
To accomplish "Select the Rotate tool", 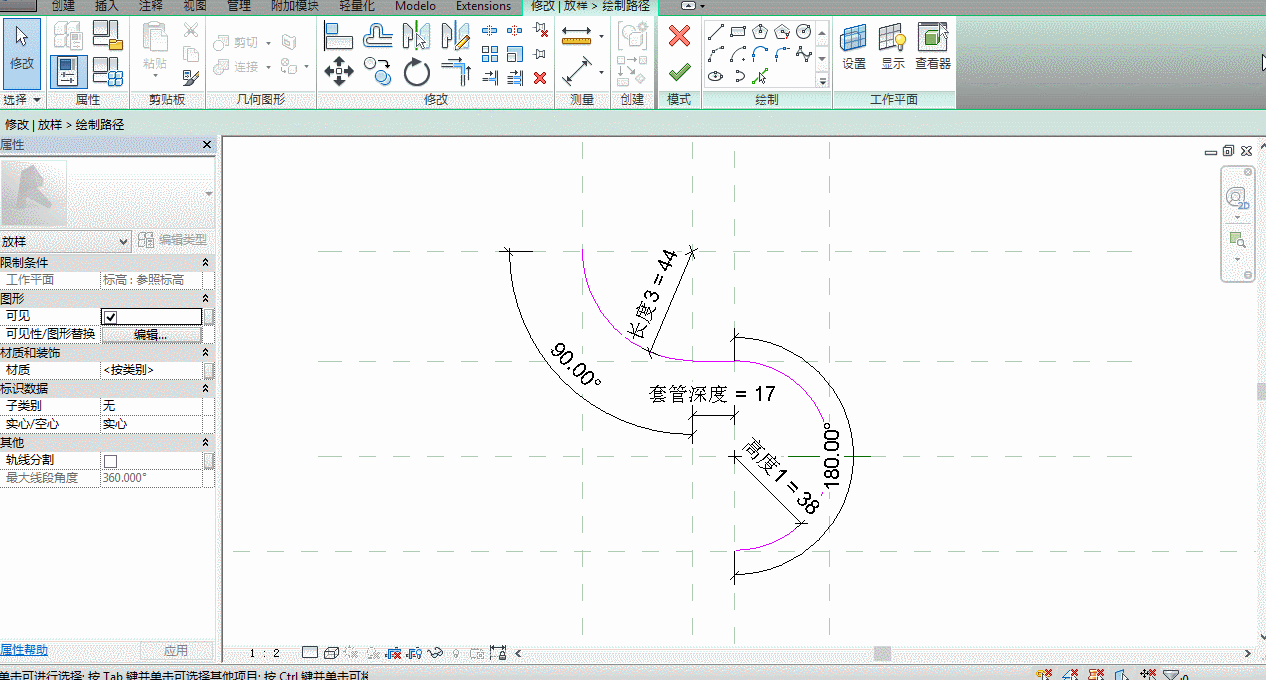I will coord(417,72).
